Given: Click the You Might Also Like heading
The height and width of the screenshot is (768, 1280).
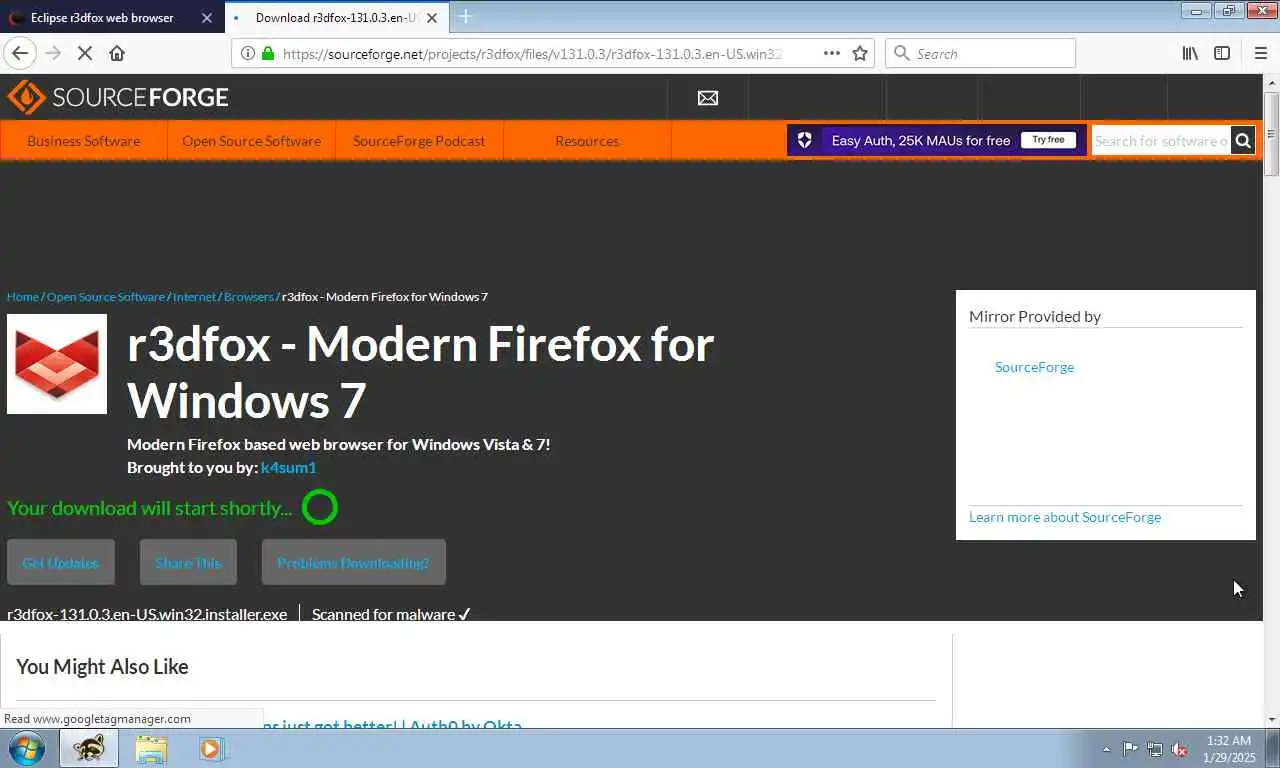Looking at the screenshot, I should tap(102, 667).
